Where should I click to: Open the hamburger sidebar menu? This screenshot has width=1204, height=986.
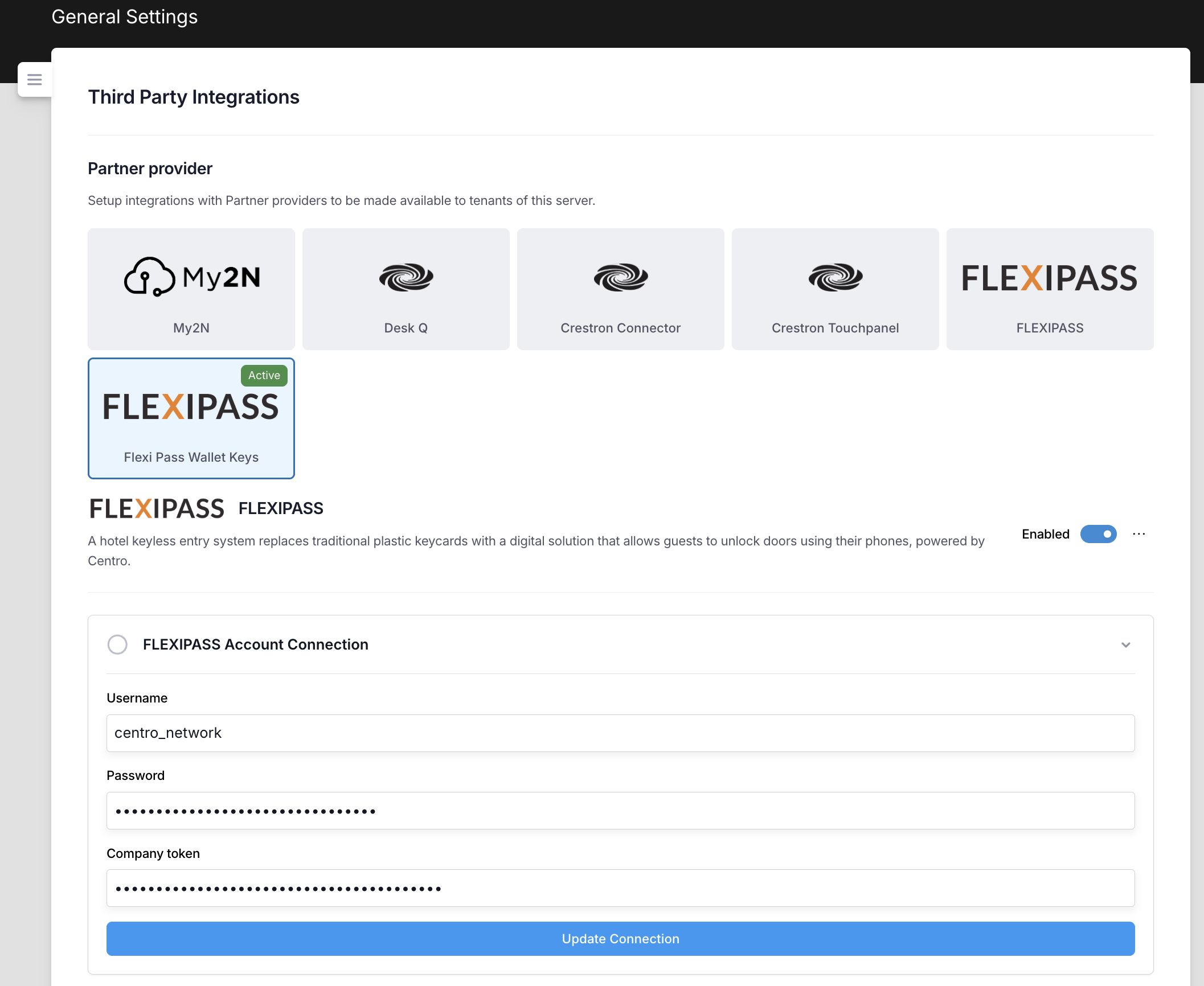pos(35,79)
